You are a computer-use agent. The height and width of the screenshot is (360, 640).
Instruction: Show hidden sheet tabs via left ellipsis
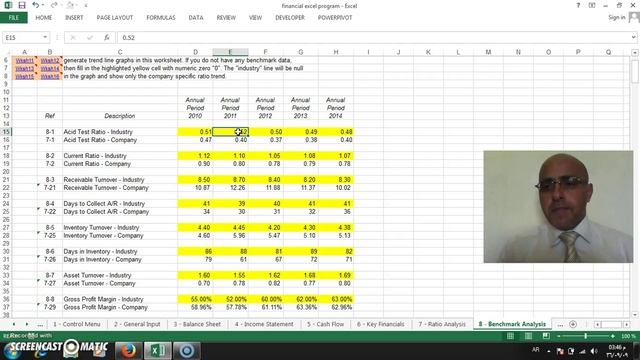tap(40, 324)
